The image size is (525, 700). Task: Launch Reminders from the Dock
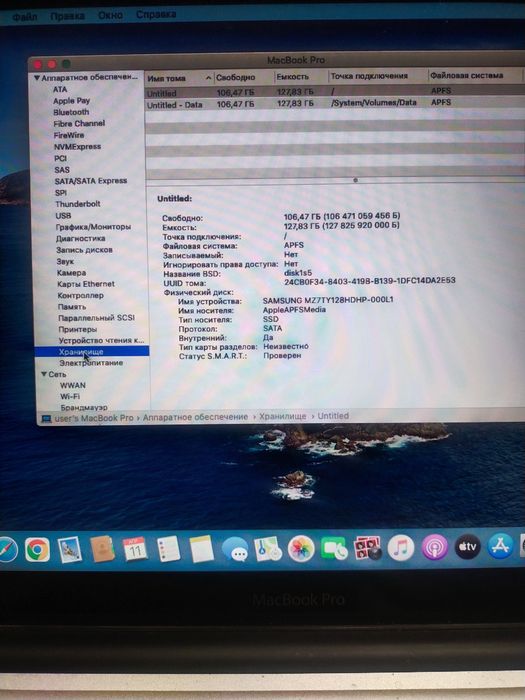pos(168,549)
